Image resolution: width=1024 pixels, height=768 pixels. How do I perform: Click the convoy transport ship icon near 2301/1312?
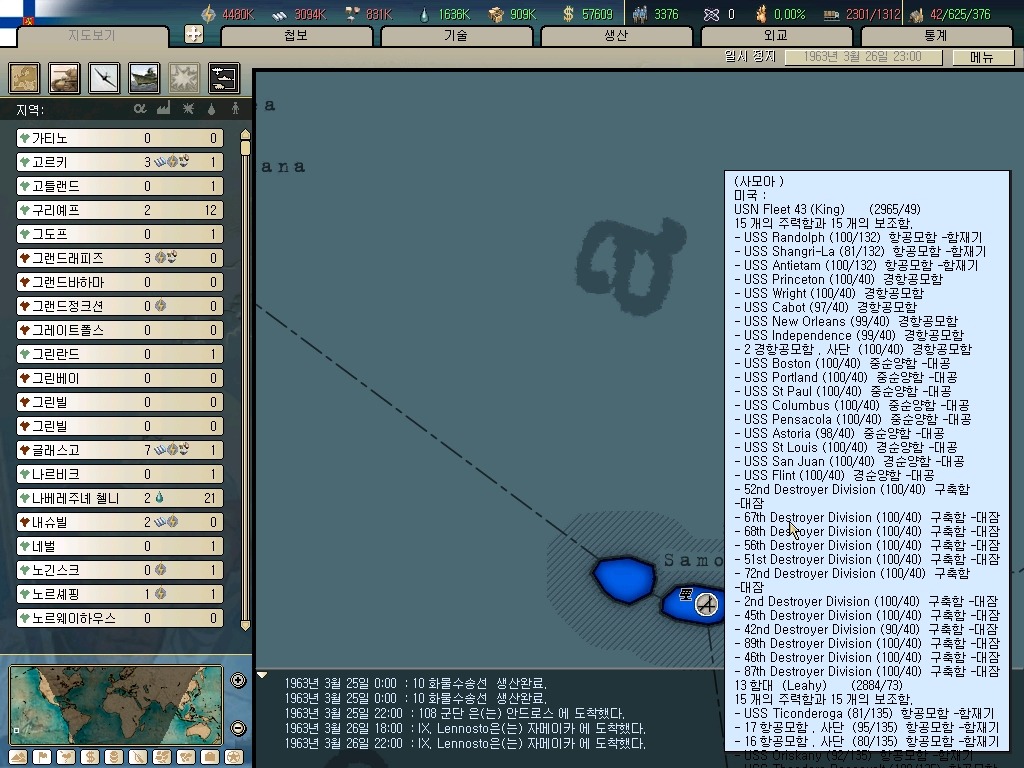pos(831,15)
